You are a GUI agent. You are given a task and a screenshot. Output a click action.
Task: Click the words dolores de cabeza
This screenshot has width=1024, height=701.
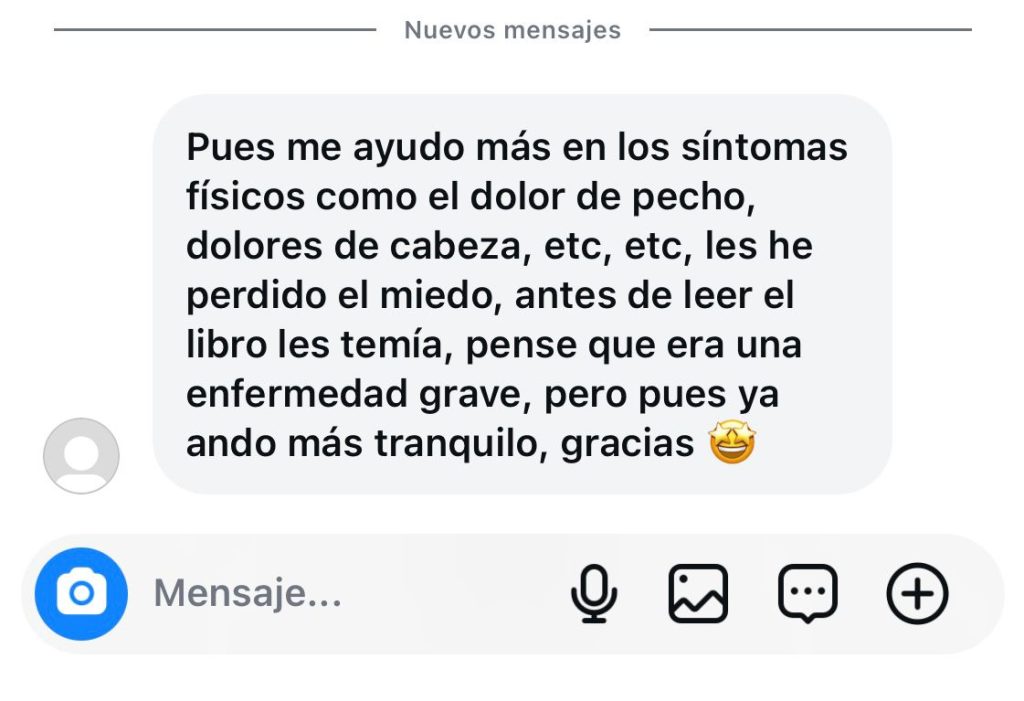(x=357, y=246)
